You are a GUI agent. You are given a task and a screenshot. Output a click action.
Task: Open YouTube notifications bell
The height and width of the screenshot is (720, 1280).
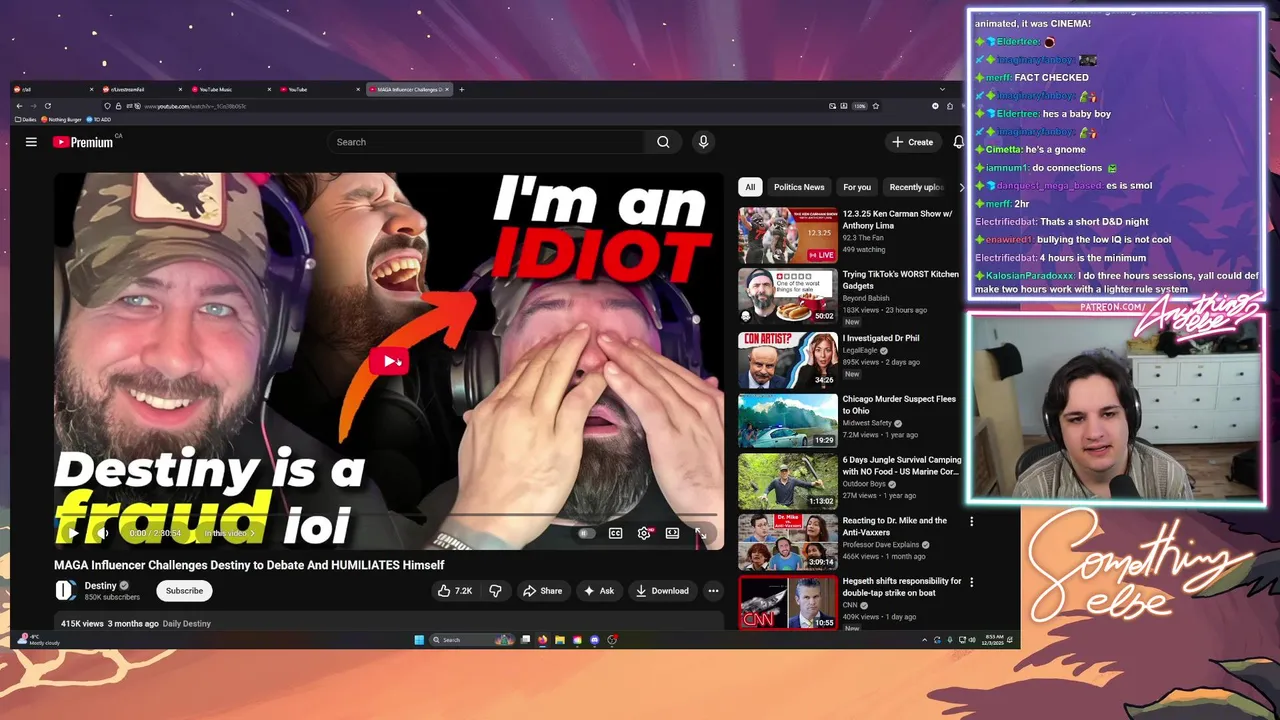pos(958,142)
